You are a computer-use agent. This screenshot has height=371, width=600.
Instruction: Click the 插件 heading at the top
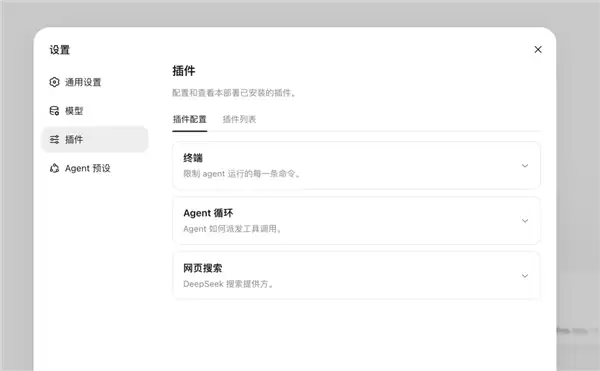[184, 71]
